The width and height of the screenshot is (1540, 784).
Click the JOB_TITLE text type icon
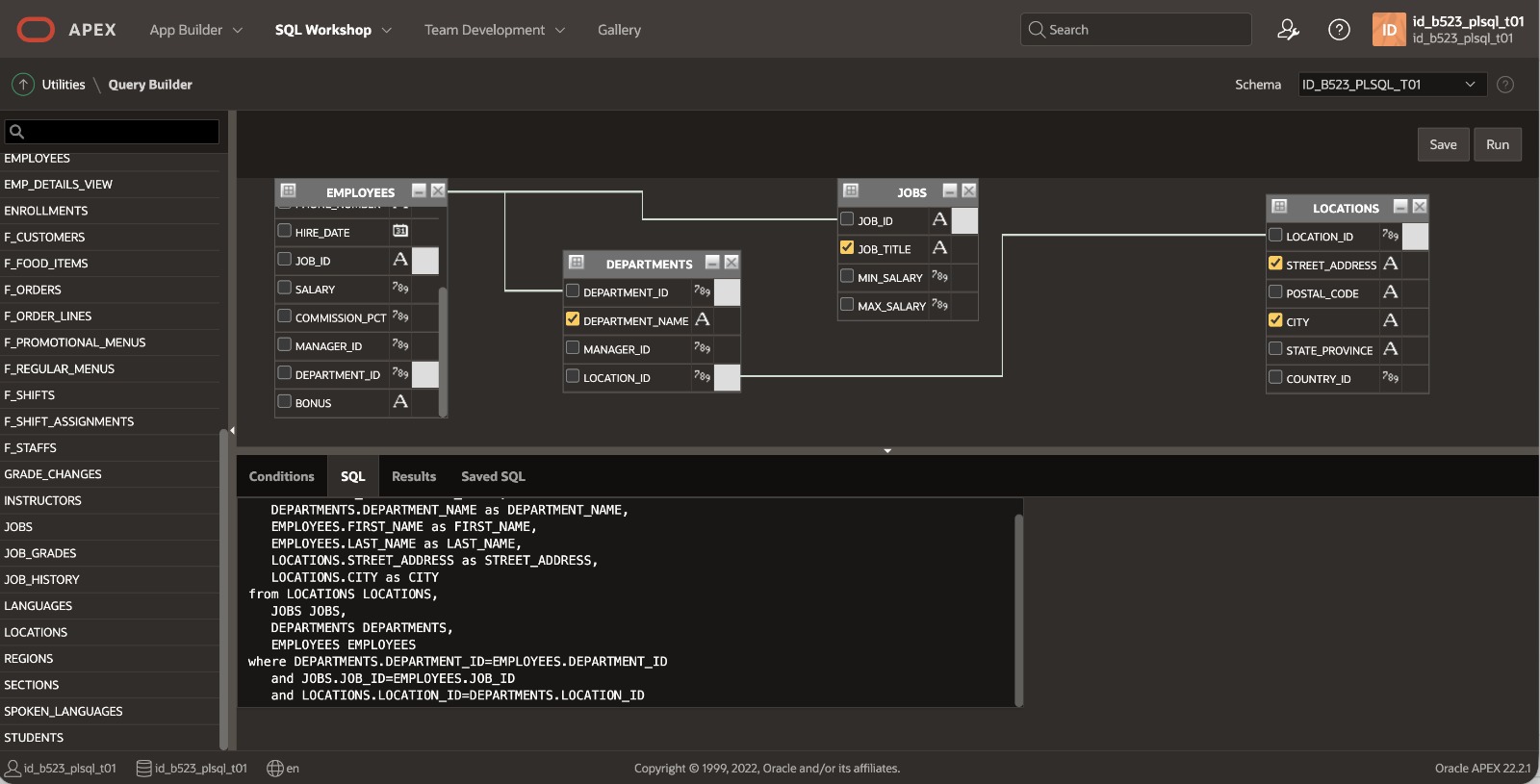pos(940,248)
